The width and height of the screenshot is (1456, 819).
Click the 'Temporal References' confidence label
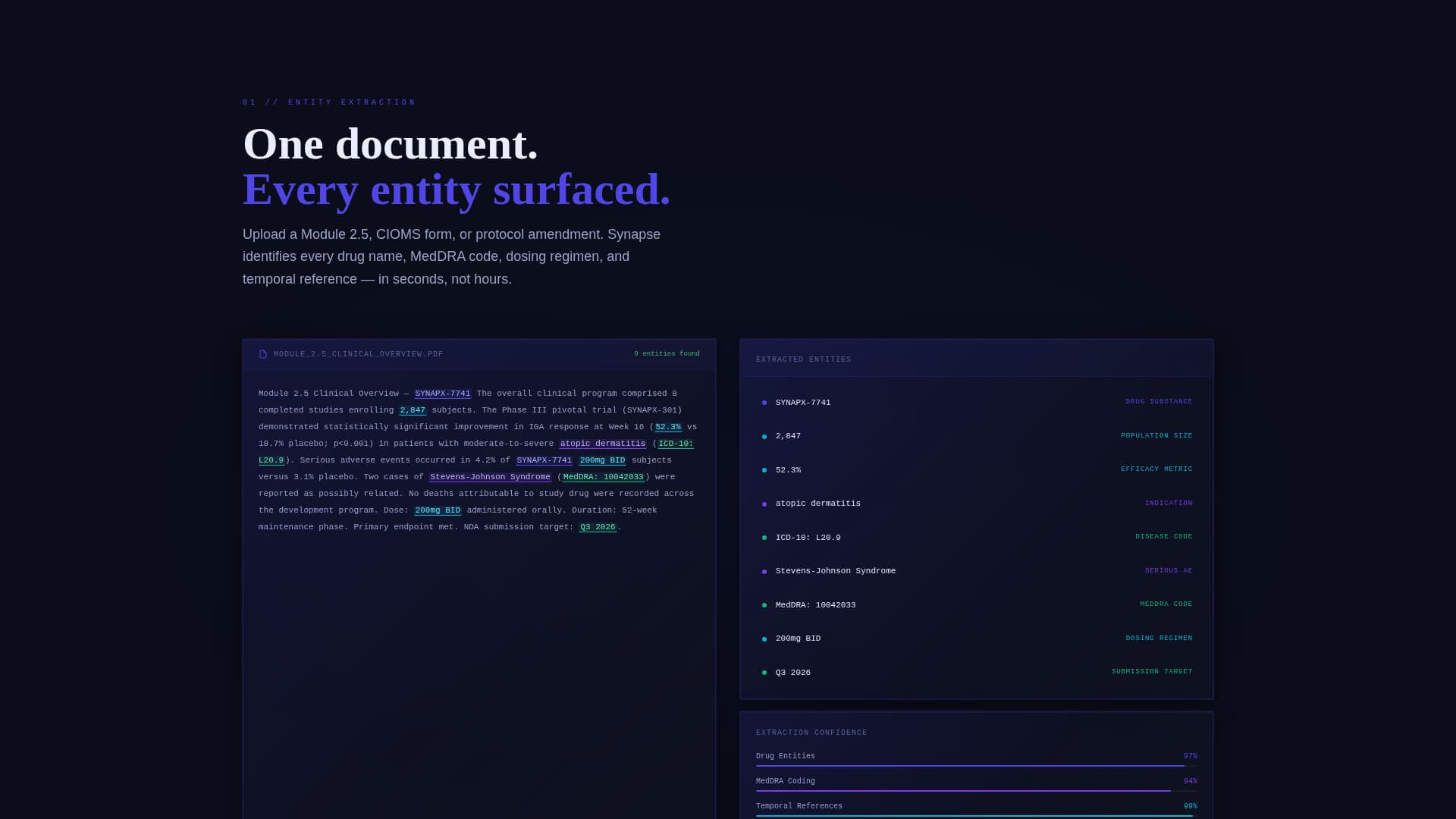pyautogui.click(x=799, y=806)
